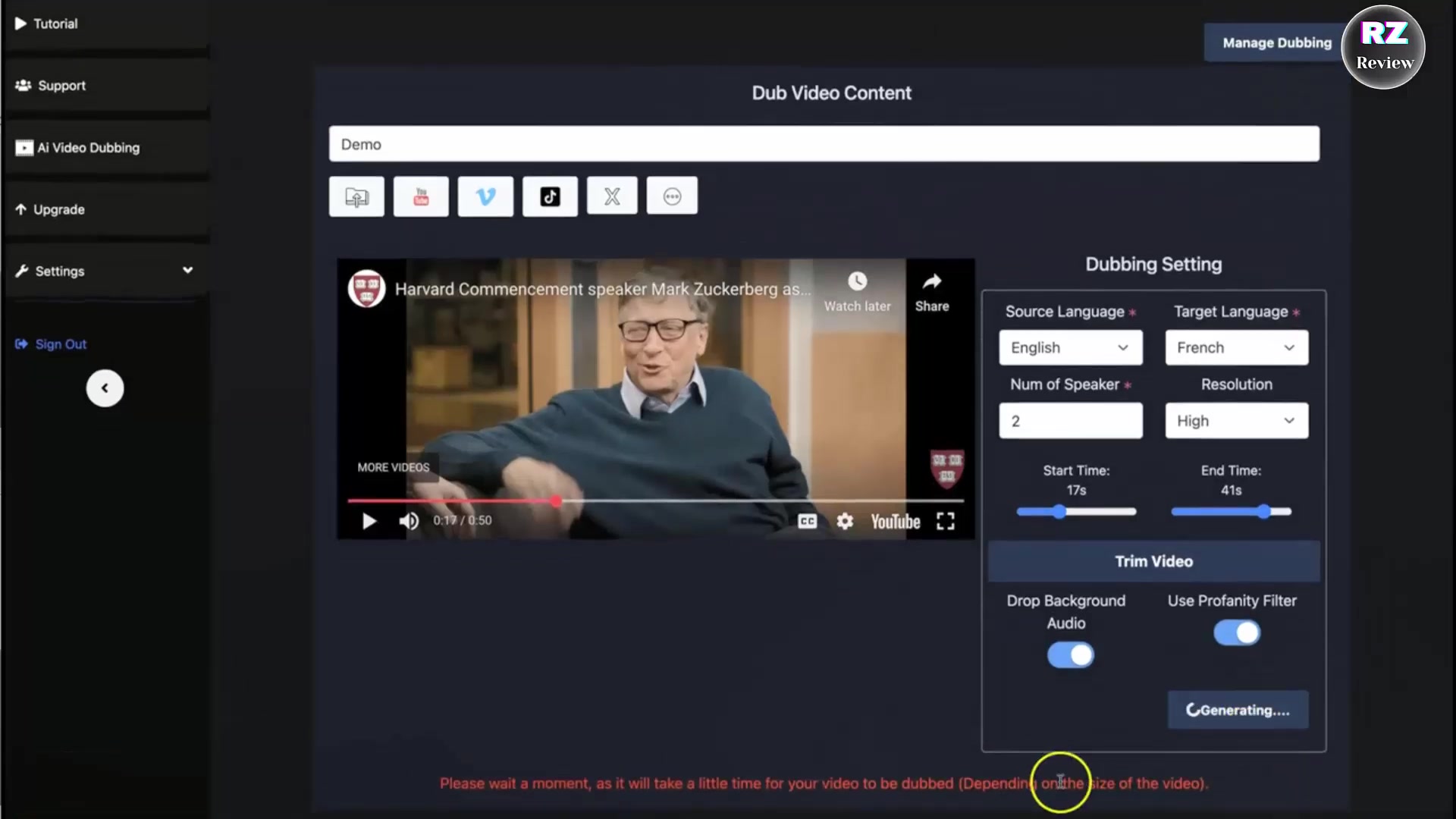Open video on YouTube logo

[896, 522]
